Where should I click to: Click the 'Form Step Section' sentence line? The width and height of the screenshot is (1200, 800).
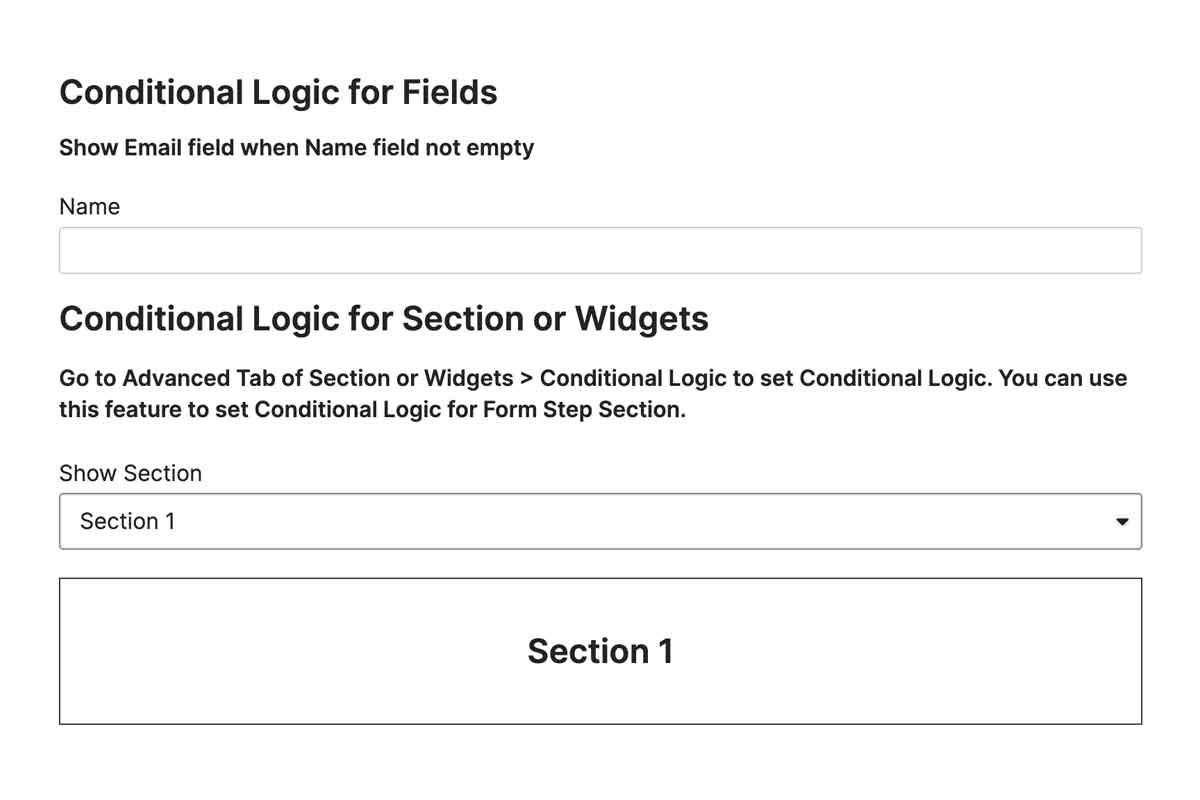[x=372, y=411]
